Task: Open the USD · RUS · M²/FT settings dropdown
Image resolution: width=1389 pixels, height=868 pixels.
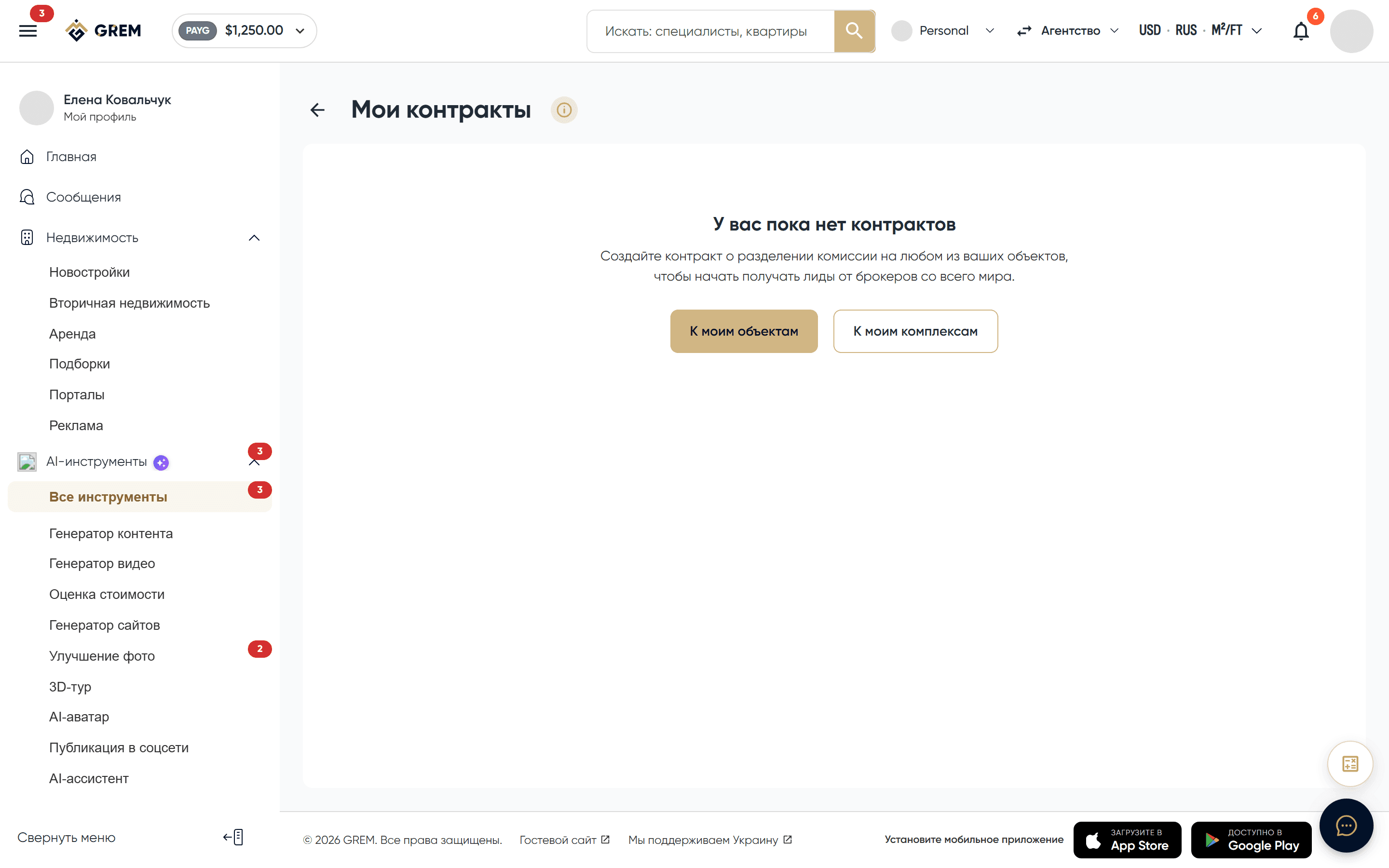Action: click(1200, 31)
